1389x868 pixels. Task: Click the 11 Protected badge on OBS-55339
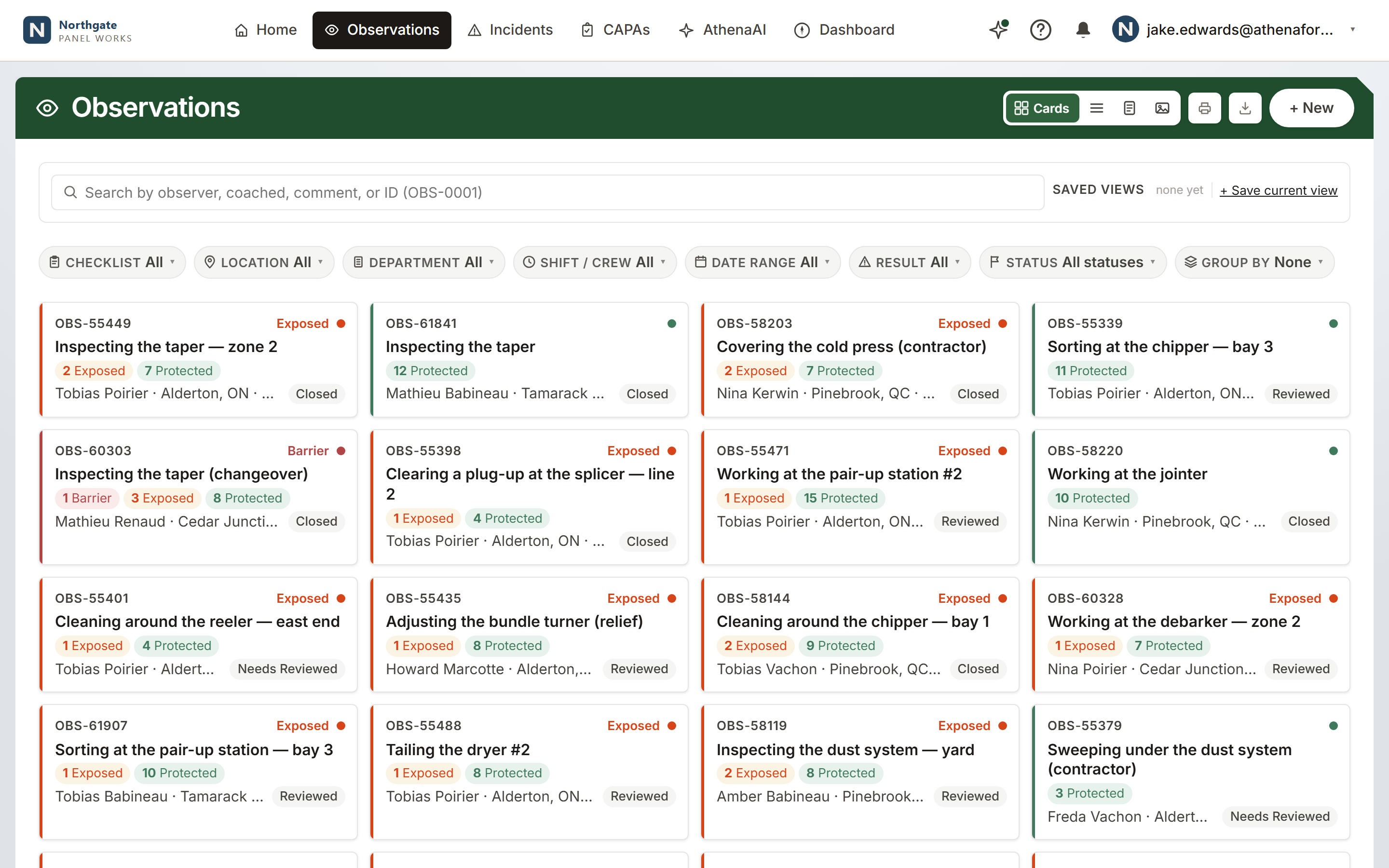pyautogui.click(x=1090, y=371)
